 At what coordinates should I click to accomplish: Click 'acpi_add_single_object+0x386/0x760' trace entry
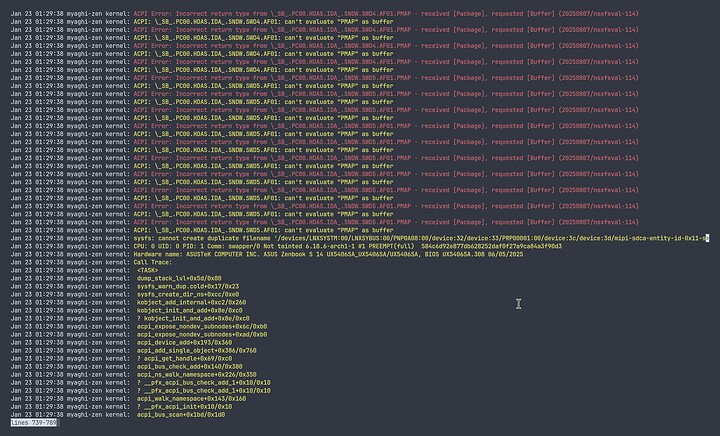pyautogui.click(x=197, y=351)
